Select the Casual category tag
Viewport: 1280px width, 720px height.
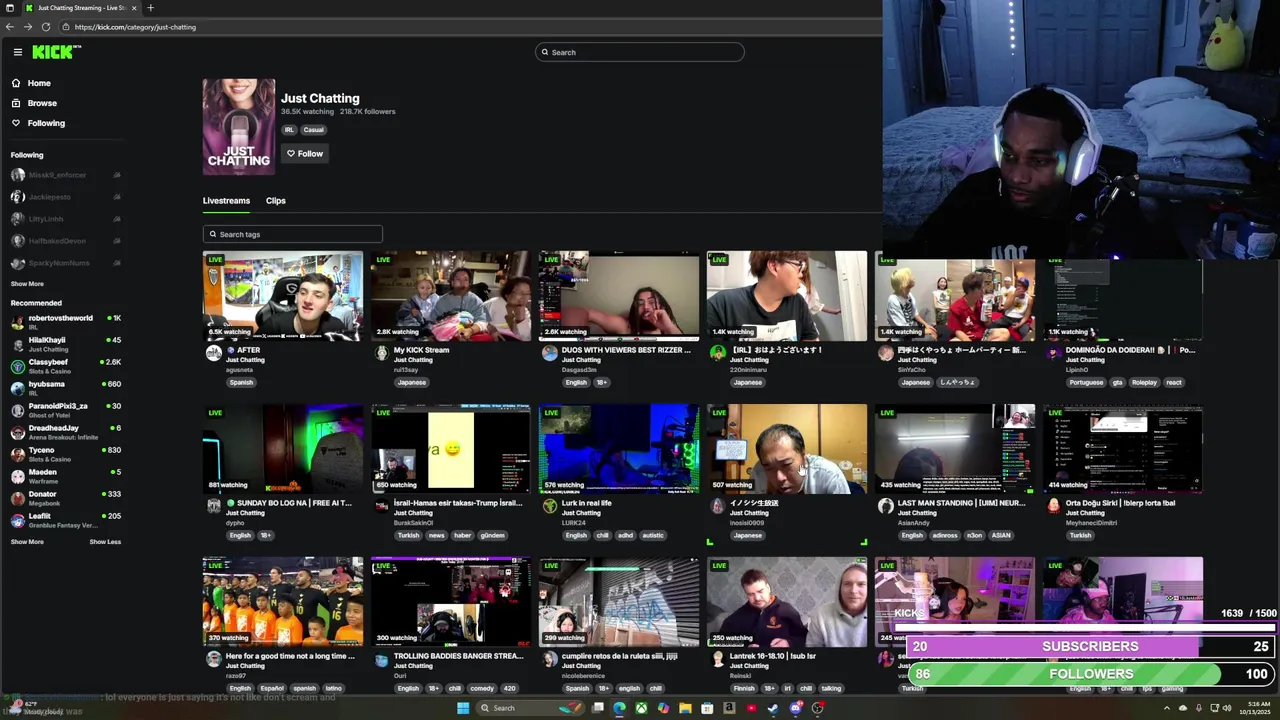coord(314,130)
